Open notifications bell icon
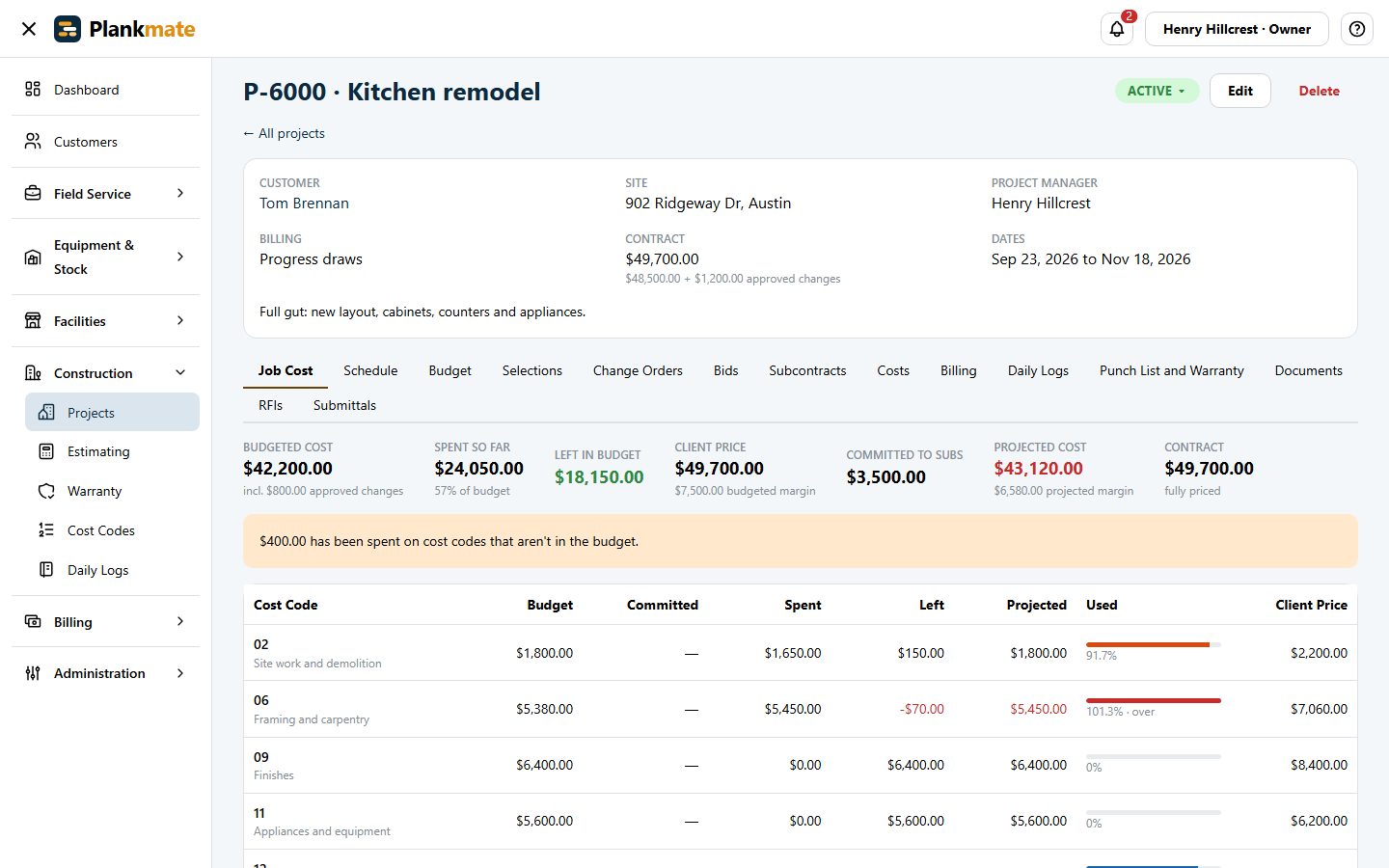This screenshot has width=1389, height=868. [x=1117, y=29]
